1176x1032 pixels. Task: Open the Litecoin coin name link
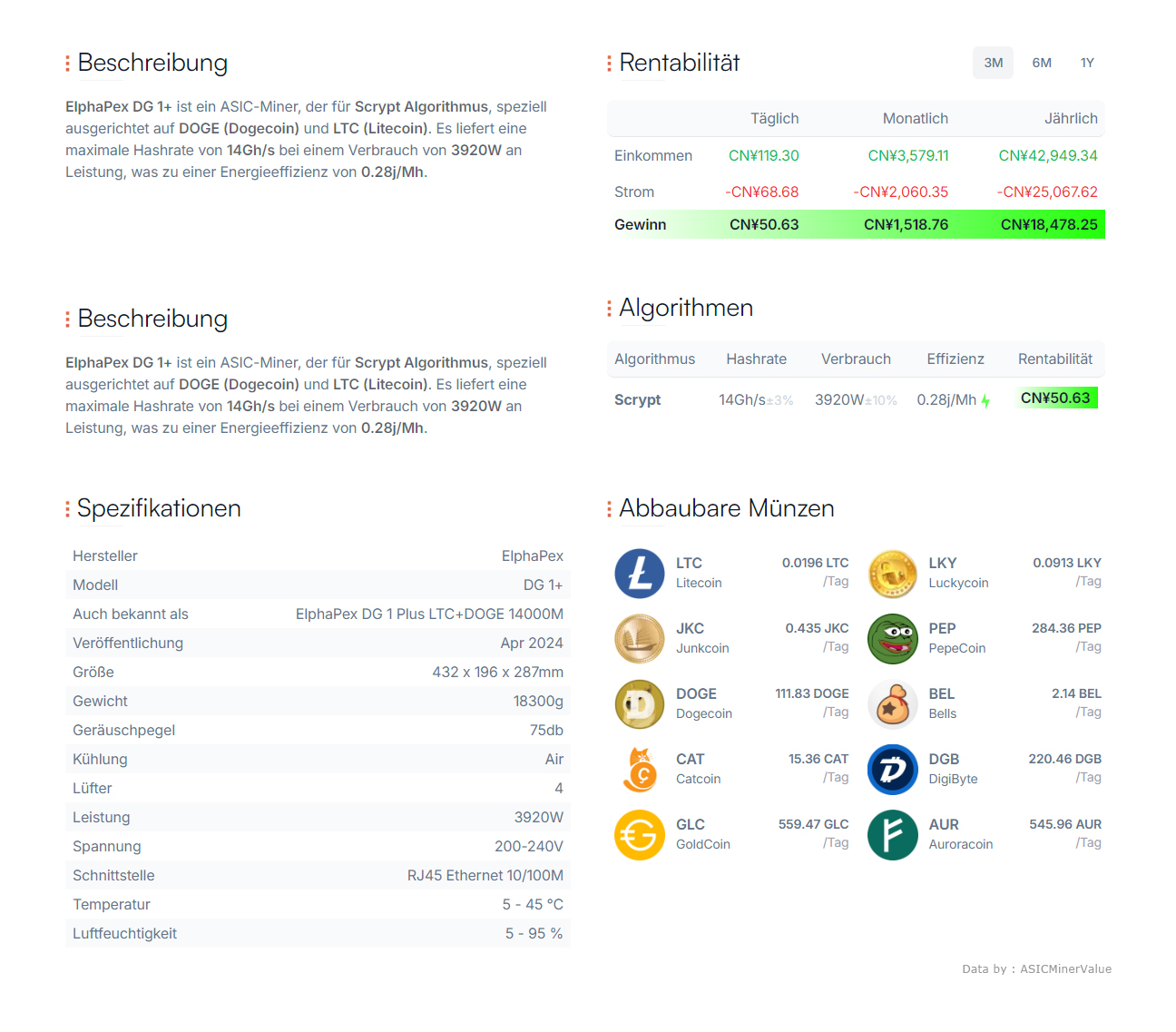699,583
